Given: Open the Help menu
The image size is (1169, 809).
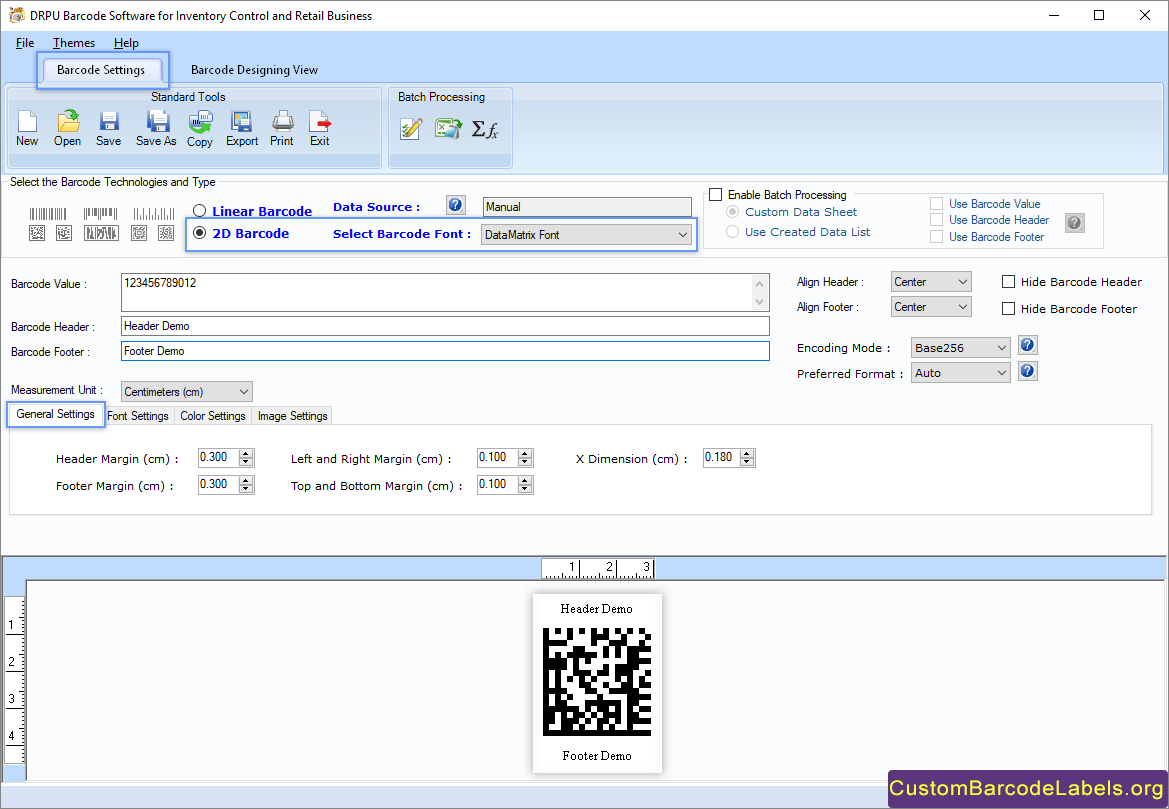Looking at the screenshot, I should pos(126,43).
